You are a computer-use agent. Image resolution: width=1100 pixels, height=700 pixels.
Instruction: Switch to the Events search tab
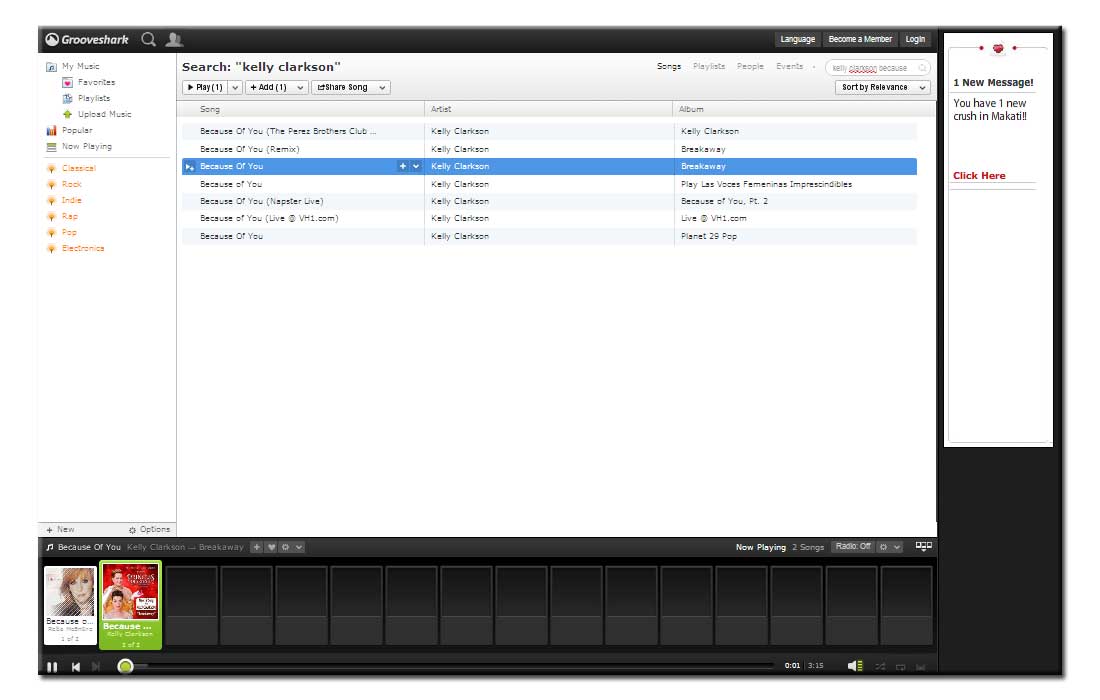(x=789, y=67)
